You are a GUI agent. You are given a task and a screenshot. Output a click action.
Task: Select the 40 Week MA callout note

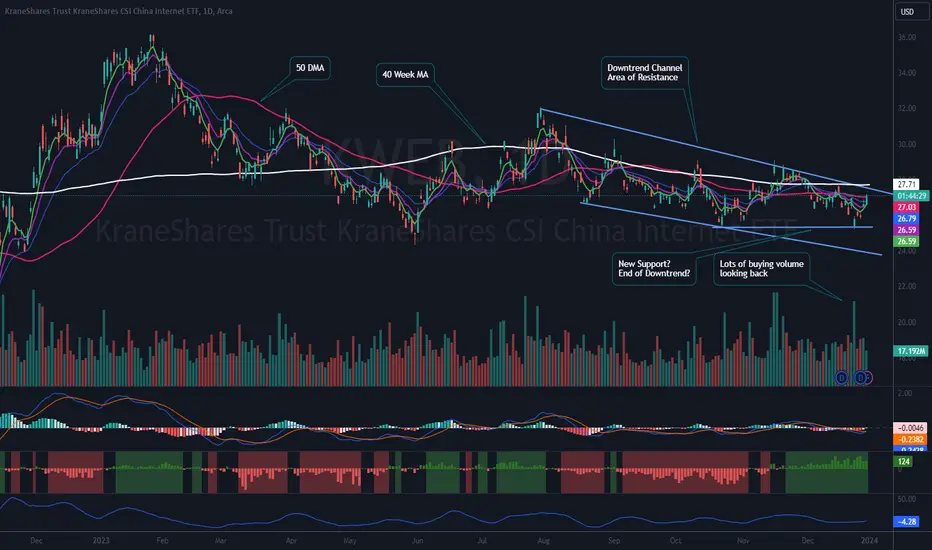coord(405,74)
